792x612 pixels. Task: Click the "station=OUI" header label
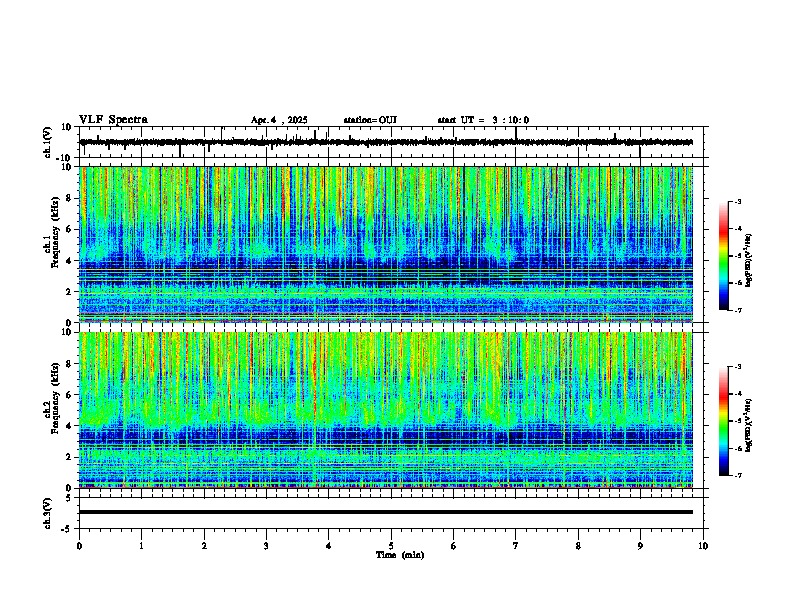[x=370, y=120]
